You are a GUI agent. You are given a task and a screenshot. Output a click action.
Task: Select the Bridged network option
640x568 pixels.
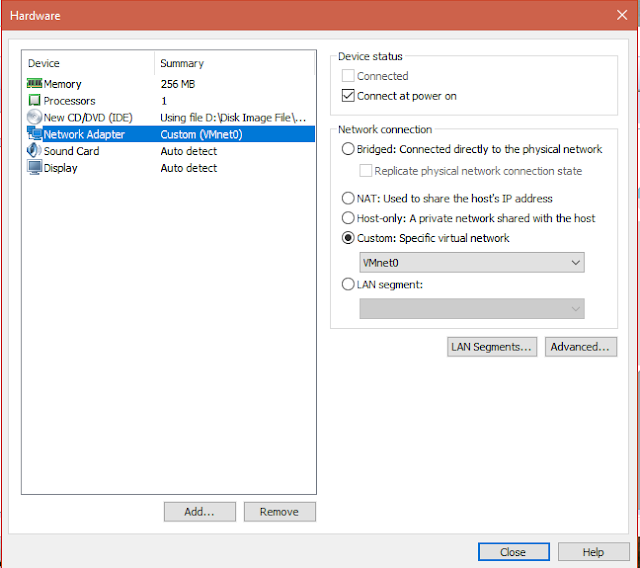point(348,149)
